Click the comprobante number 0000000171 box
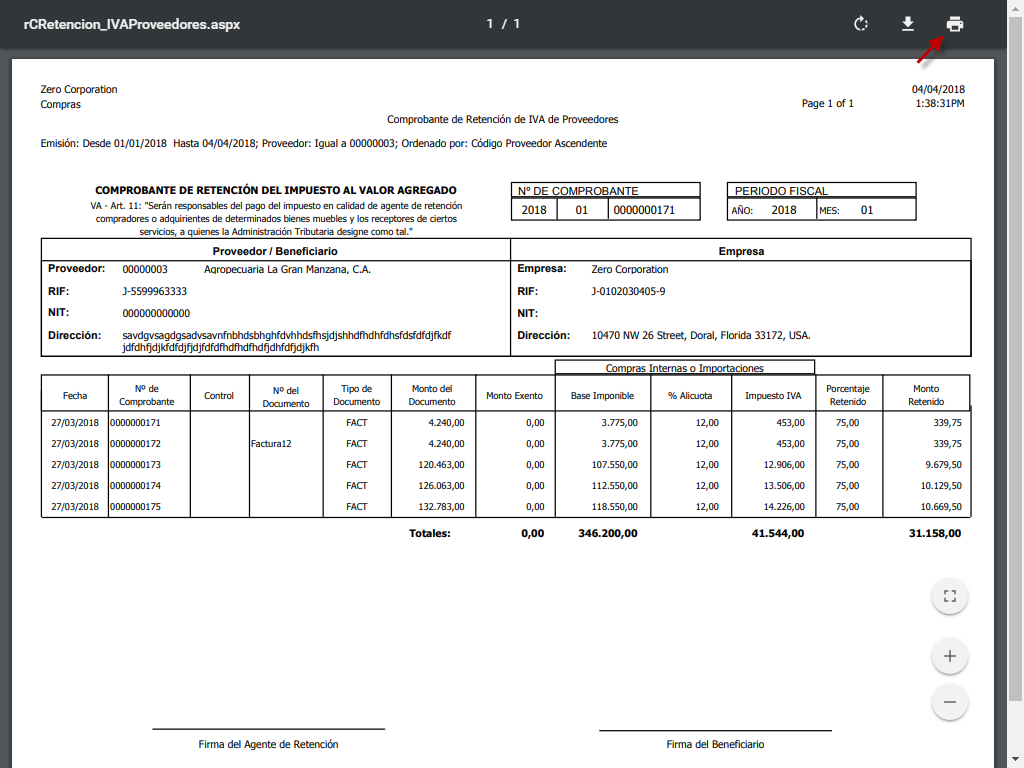This screenshot has height=768, width=1024. (x=644, y=210)
